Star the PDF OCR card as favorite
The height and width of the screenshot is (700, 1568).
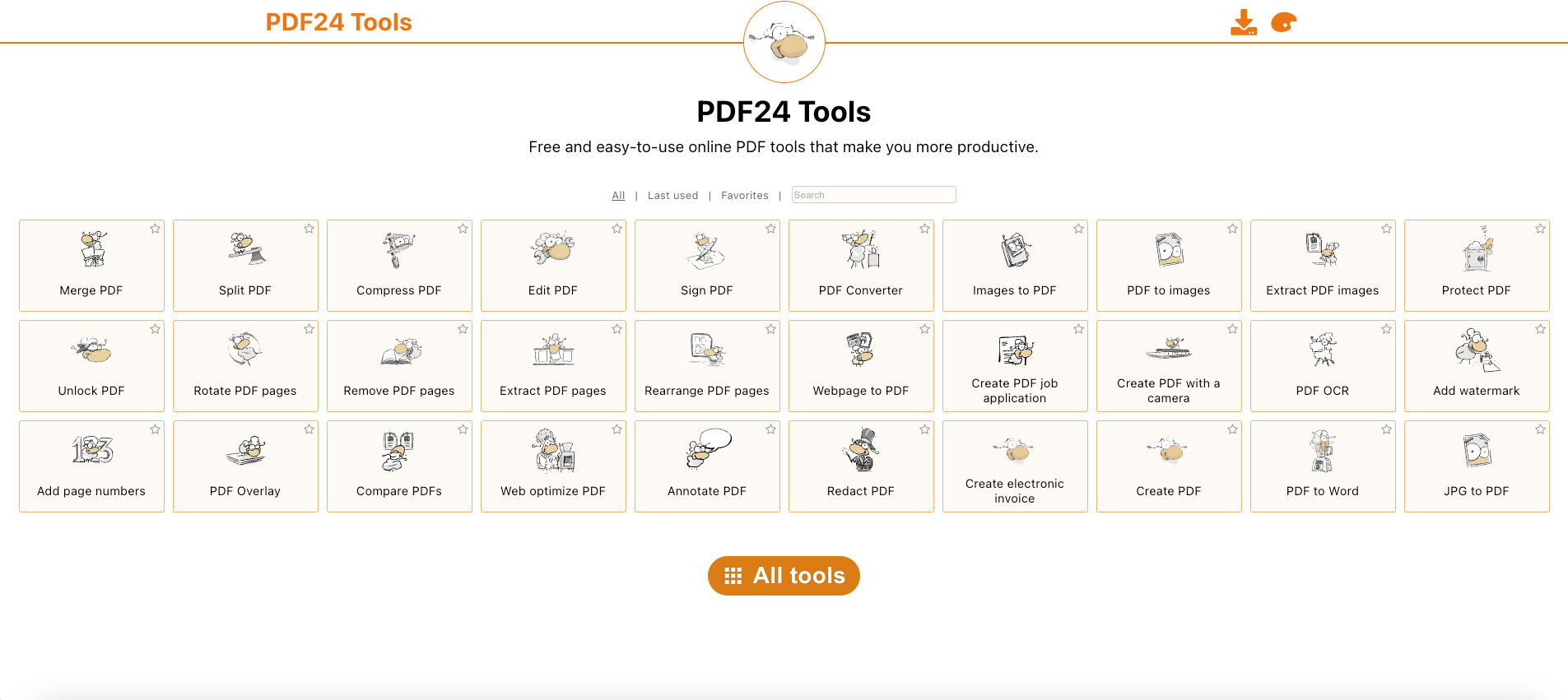[1386, 329]
